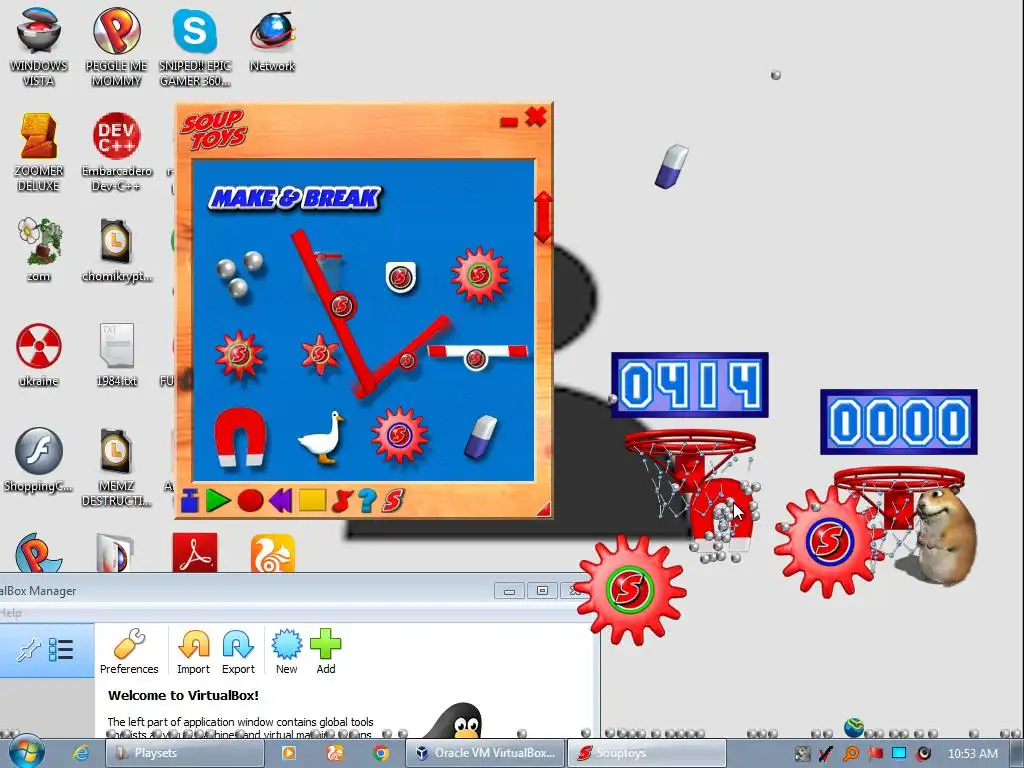Open the Skype SNIPED!! EPIC GAMER icon
The height and width of the screenshot is (768, 1024).
[195, 47]
